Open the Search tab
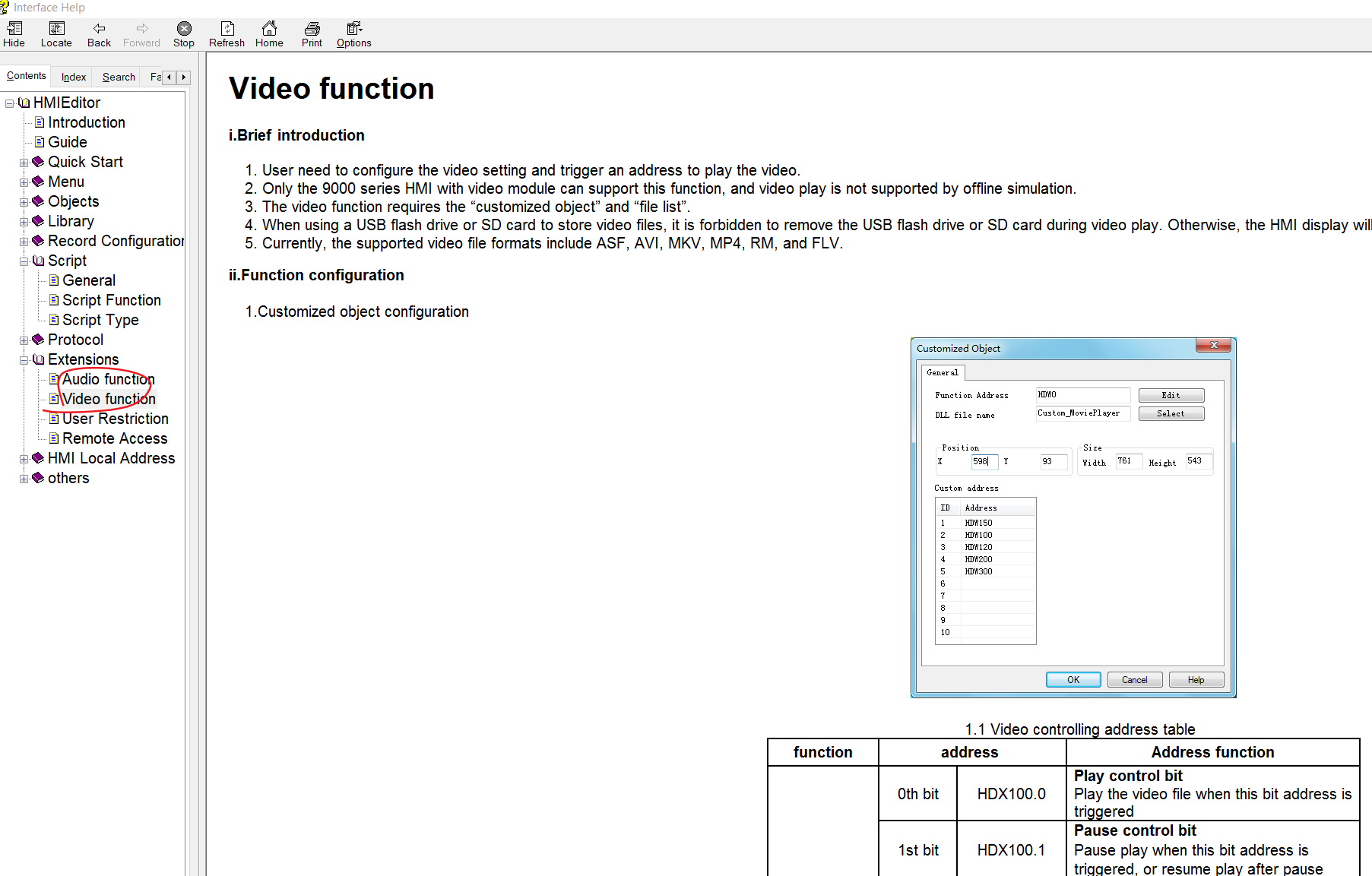This screenshot has height=876, width=1372. point(119,77)
